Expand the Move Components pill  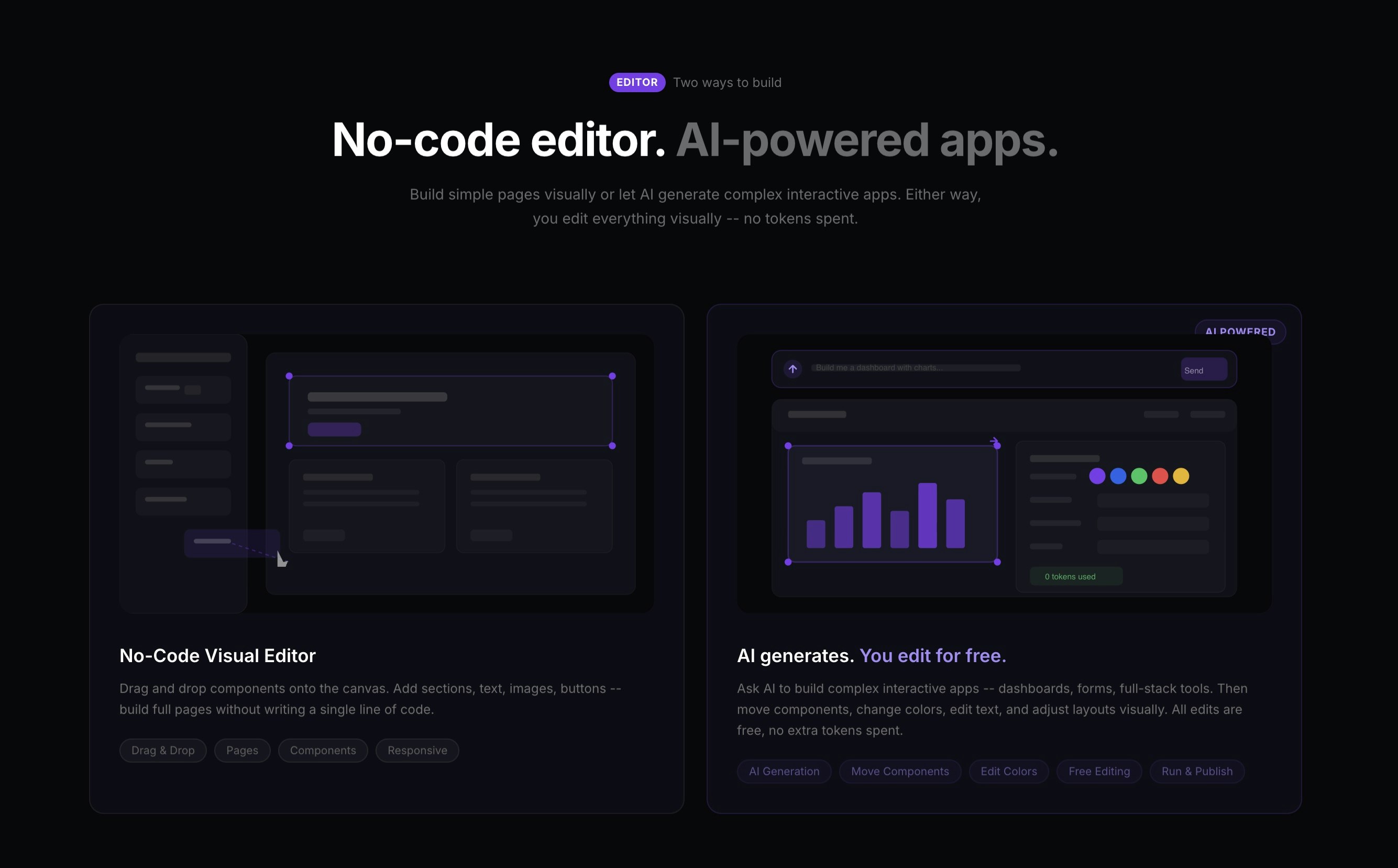899,771
